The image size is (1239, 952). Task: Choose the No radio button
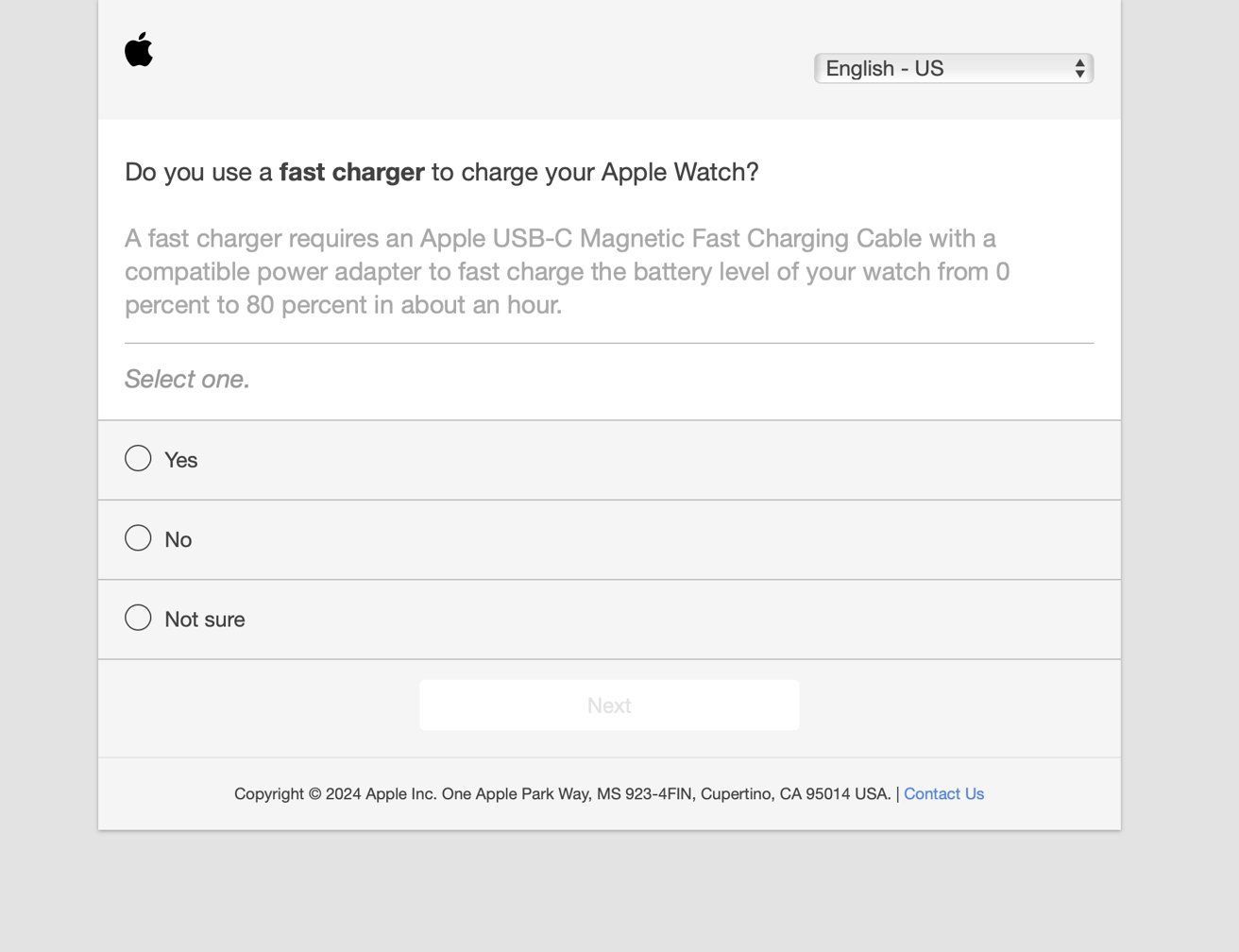coord(138,538)
